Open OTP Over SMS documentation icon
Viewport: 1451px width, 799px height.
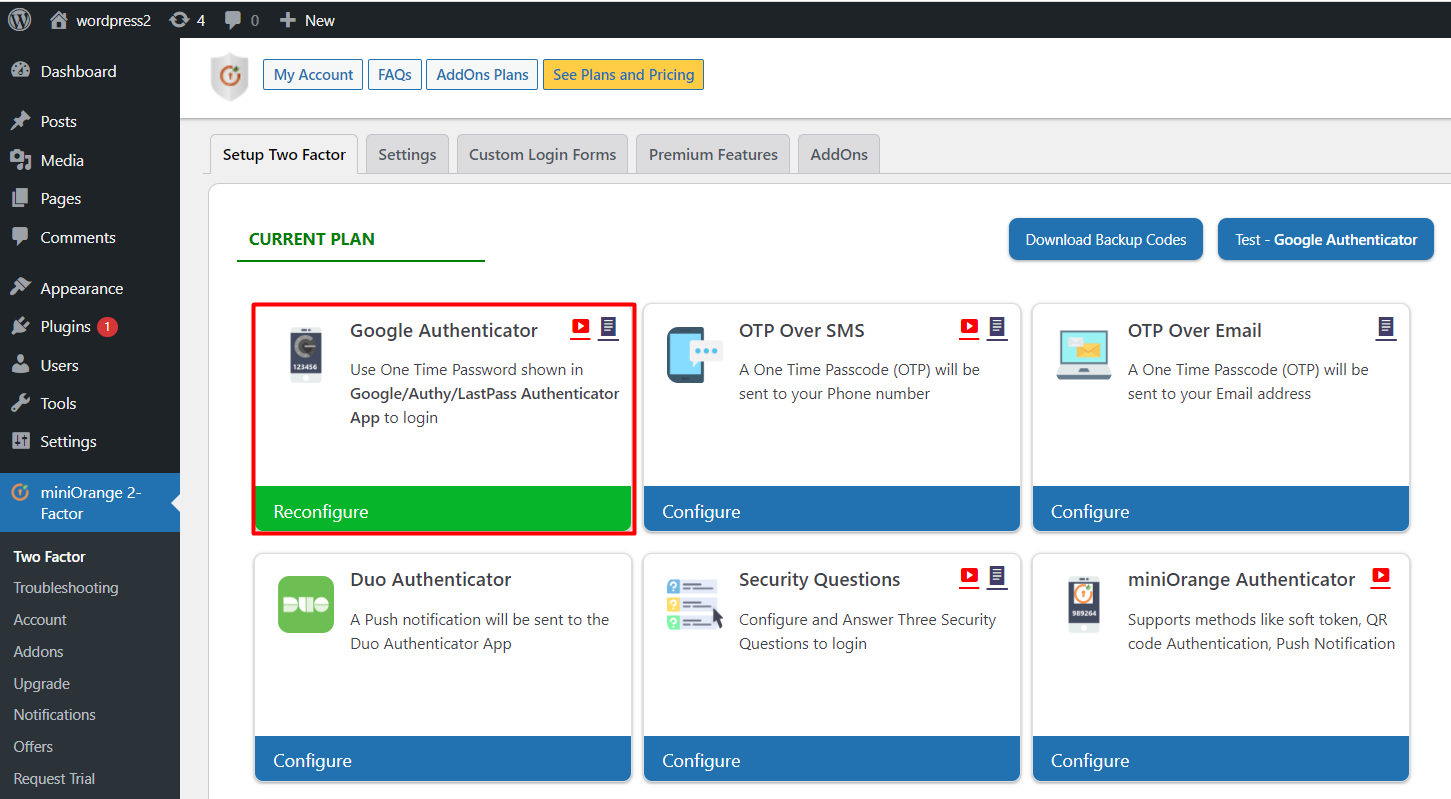click(x=997, y=327)
